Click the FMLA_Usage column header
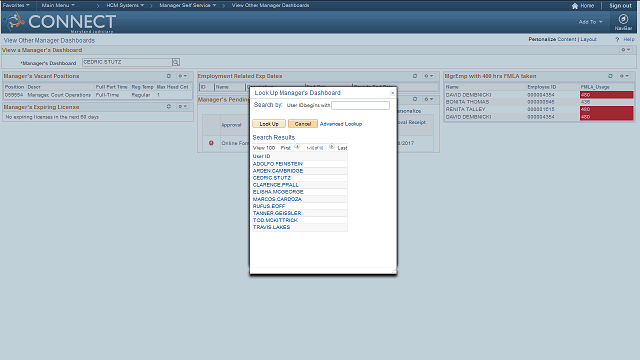Screen dimensions: 640x360 tap(595, 87)
